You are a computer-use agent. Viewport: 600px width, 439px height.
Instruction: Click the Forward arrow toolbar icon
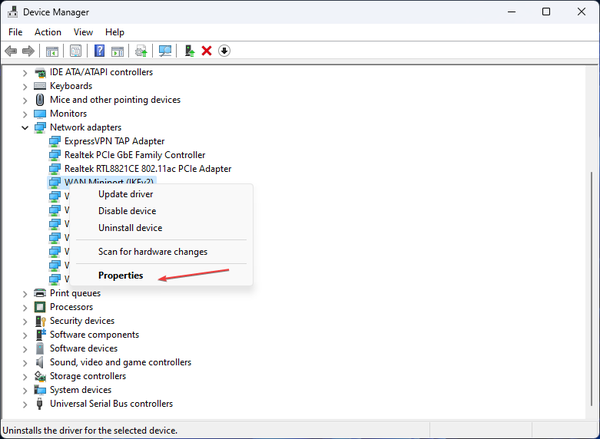coord(28,51)
